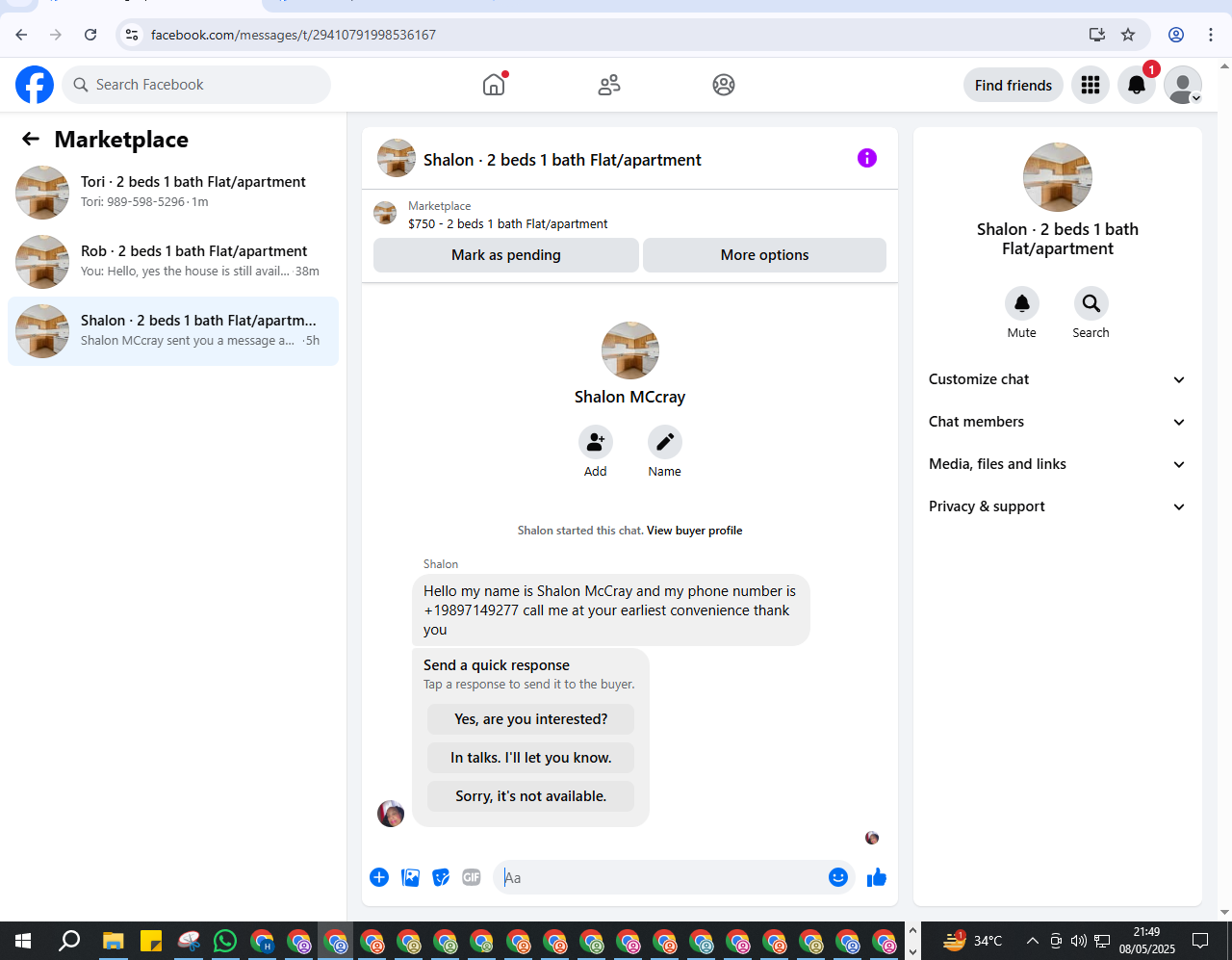Open conversation information purple icon
The height and width of the screenshot is (960, 1232).
[867, 158]
